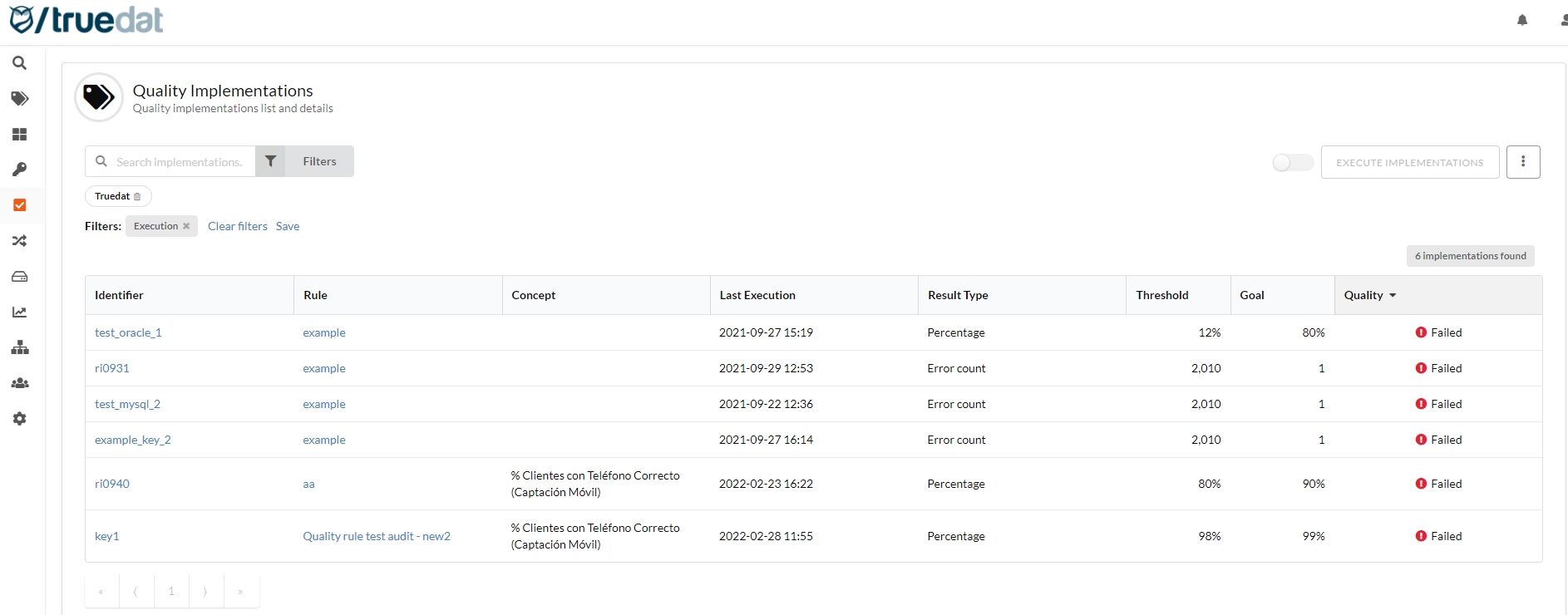Remove the Execution filter chip
This screenshot has height=615, width=1568.
[186, 226]
